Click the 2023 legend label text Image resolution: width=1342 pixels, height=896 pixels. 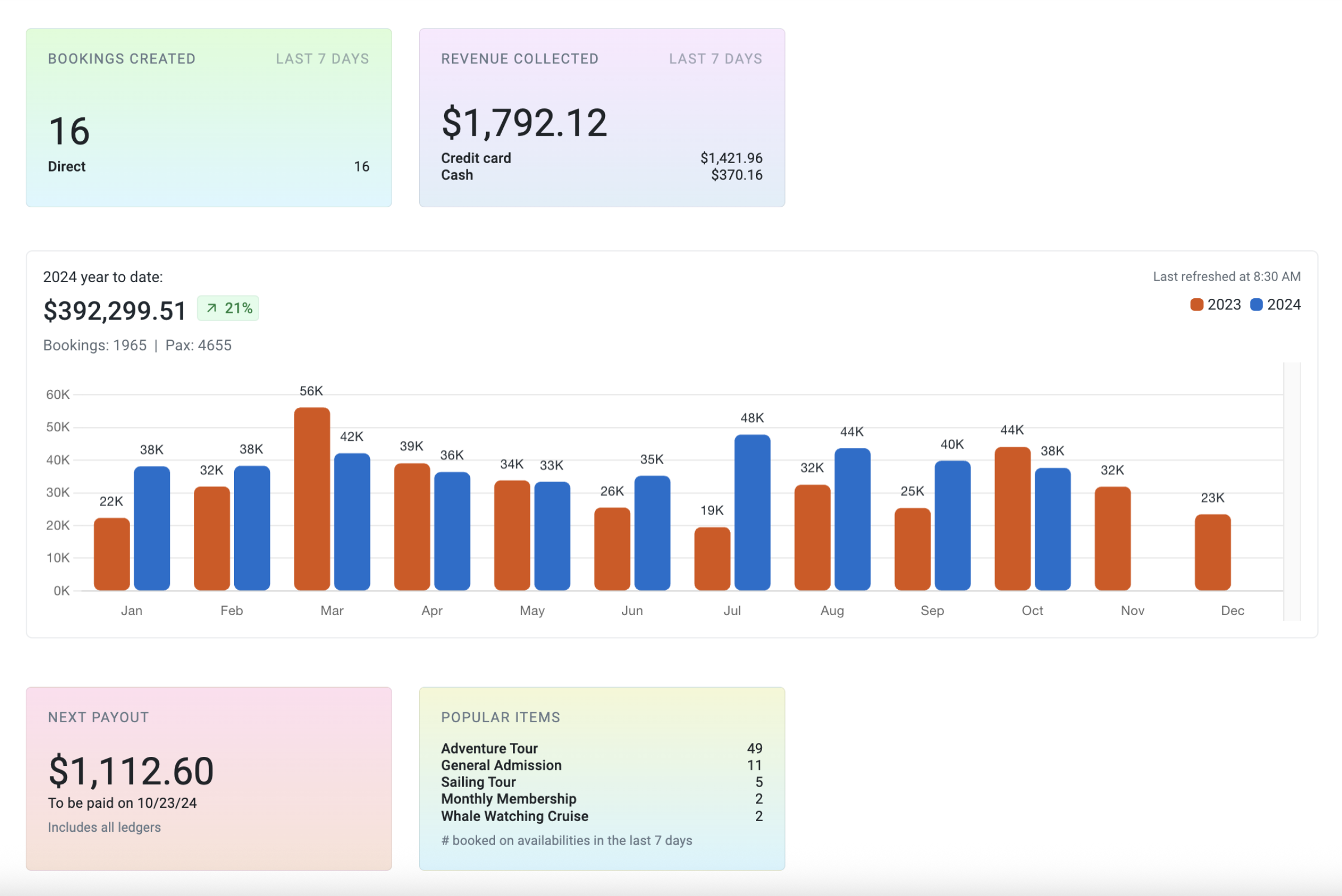coord(1224,304)
